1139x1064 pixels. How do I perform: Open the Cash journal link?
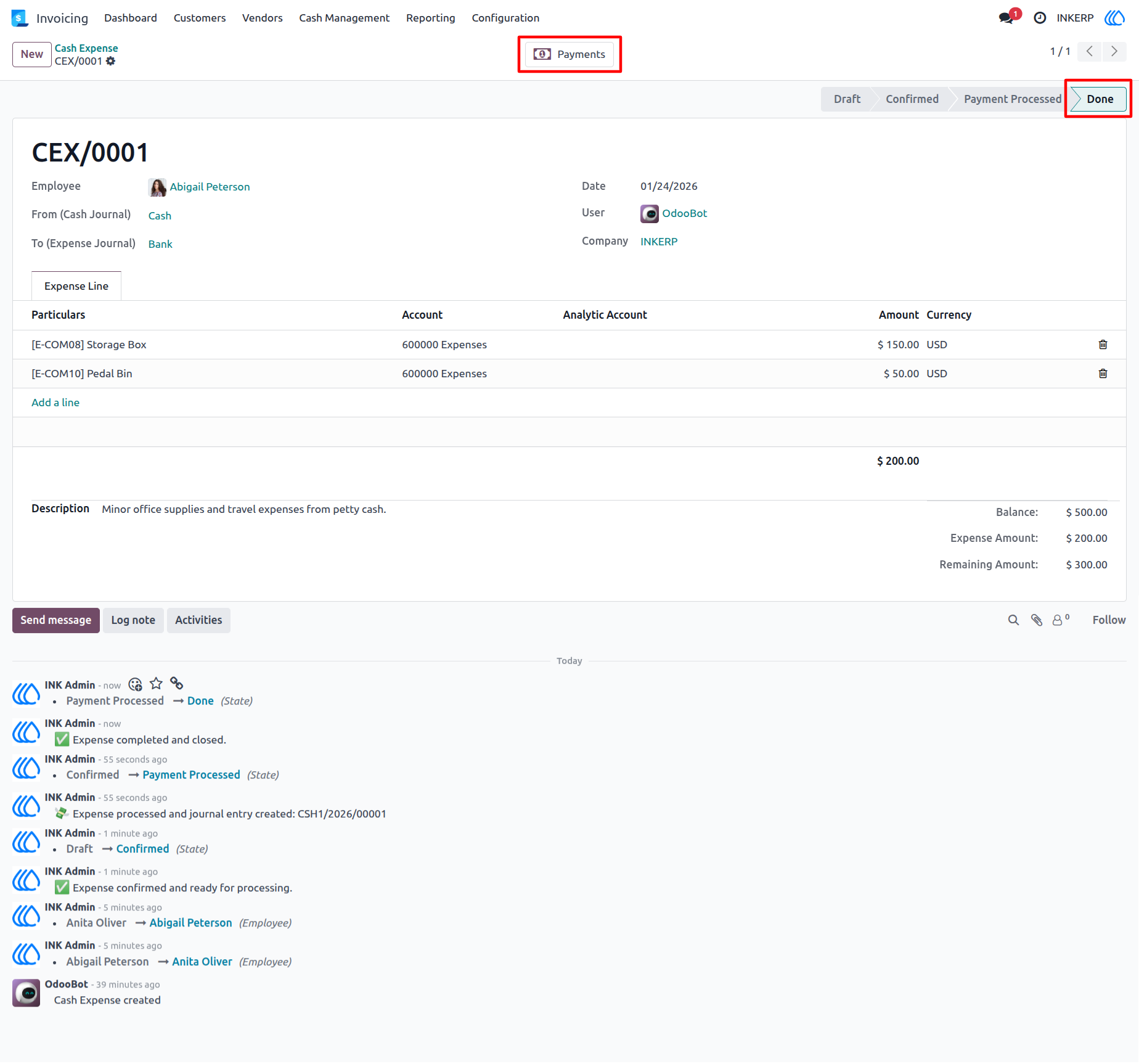(x=160, y=216)
